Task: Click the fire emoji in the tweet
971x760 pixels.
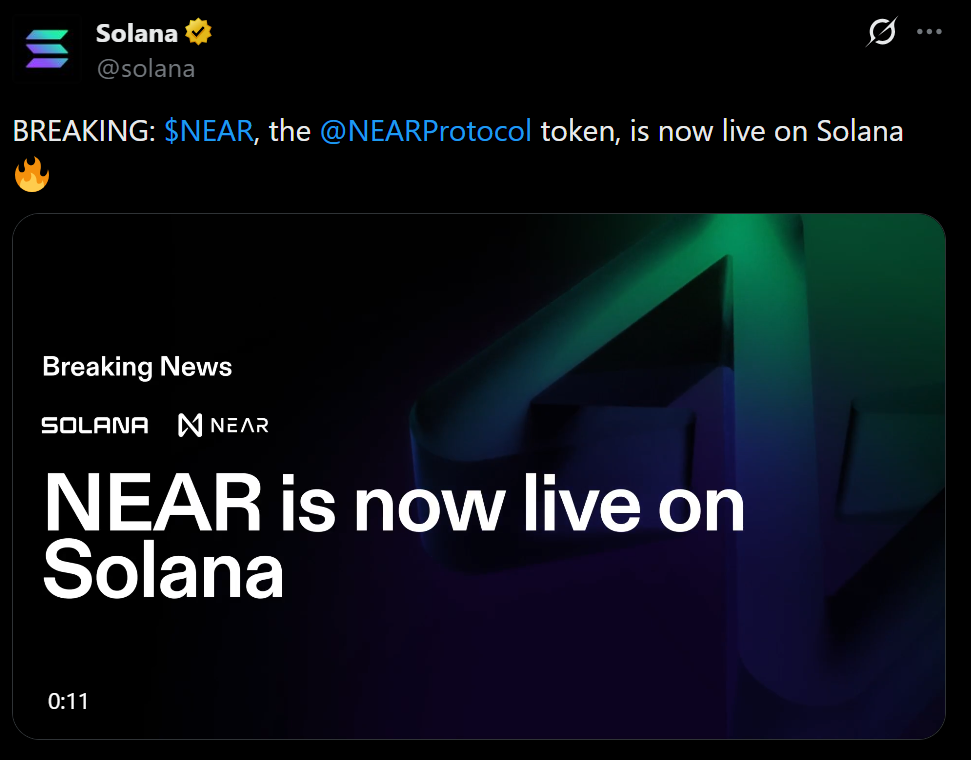Action: [32, 176]
